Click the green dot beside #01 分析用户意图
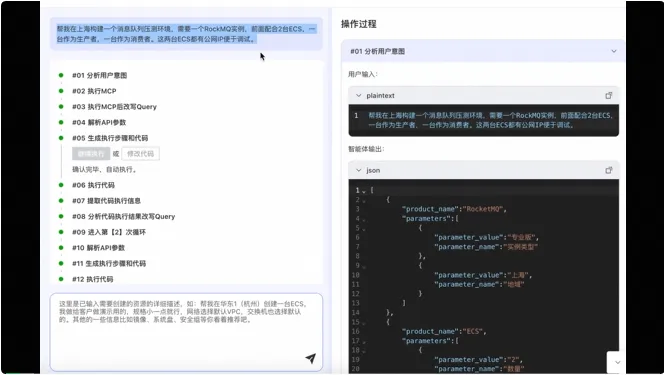Screen dimensions: 664x375 click(61, 75)
